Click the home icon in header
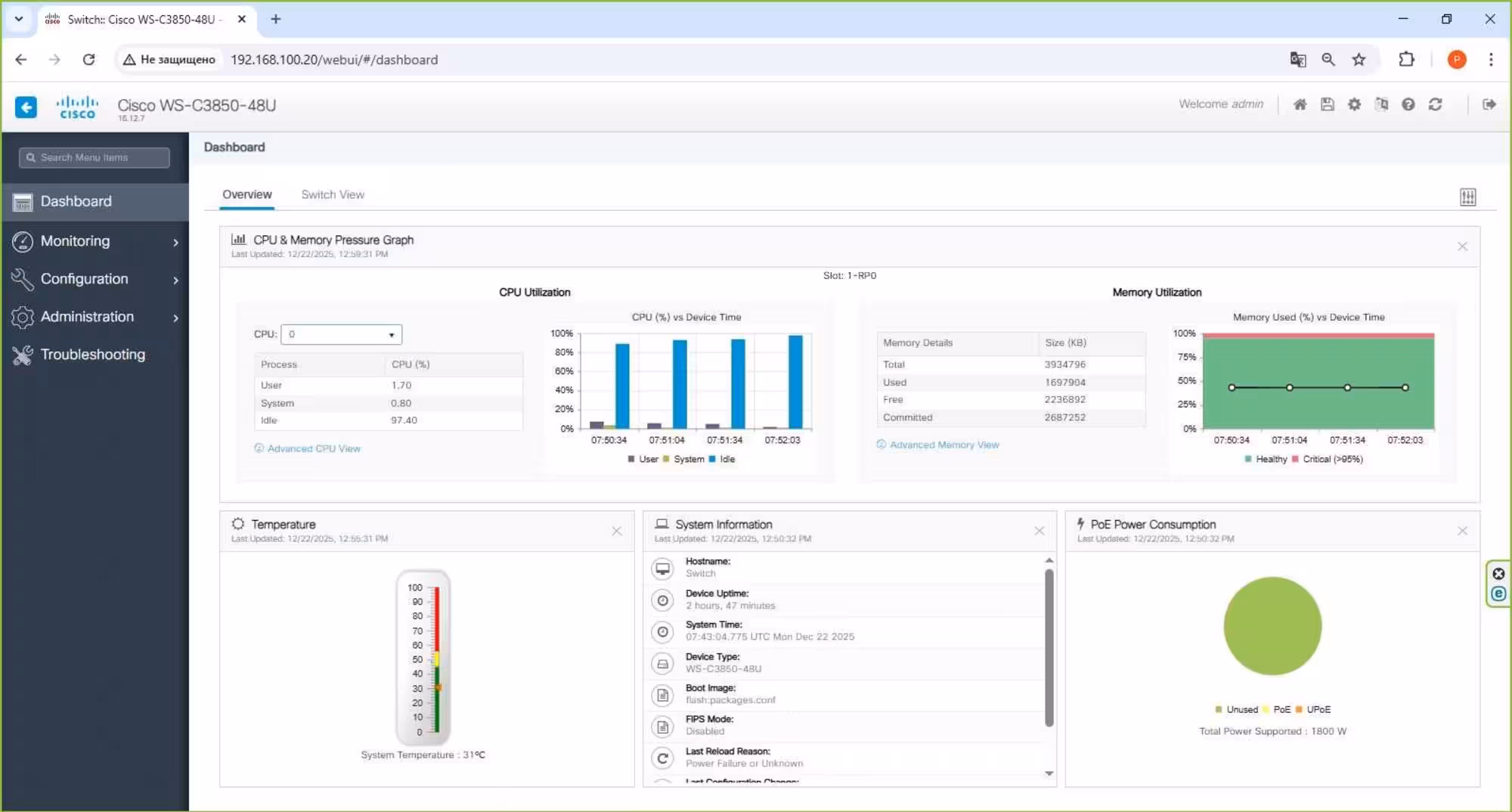Screen dimensions: 1512x812 point(1300,104)
